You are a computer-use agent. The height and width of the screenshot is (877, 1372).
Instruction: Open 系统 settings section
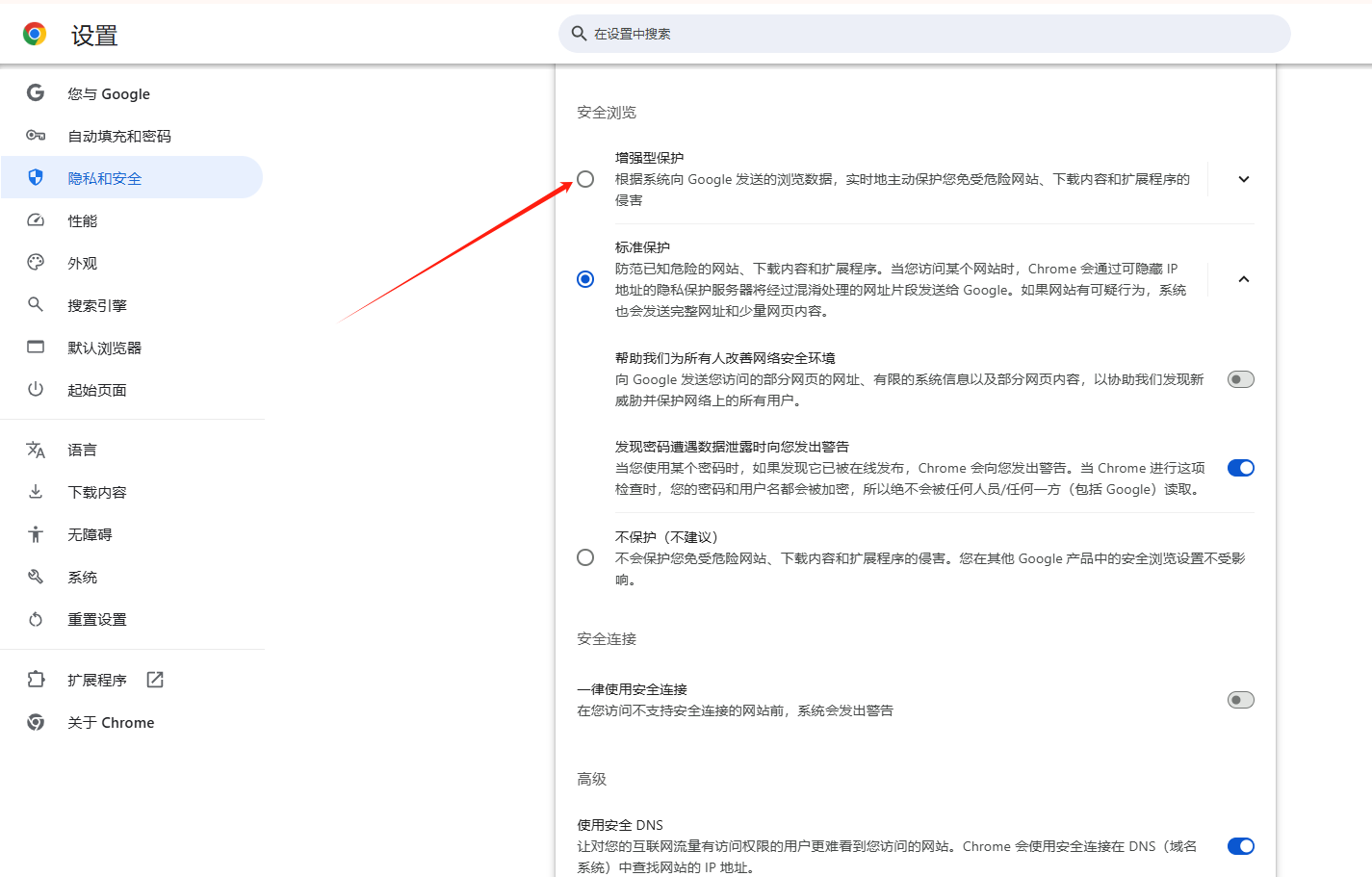(132, 577)
